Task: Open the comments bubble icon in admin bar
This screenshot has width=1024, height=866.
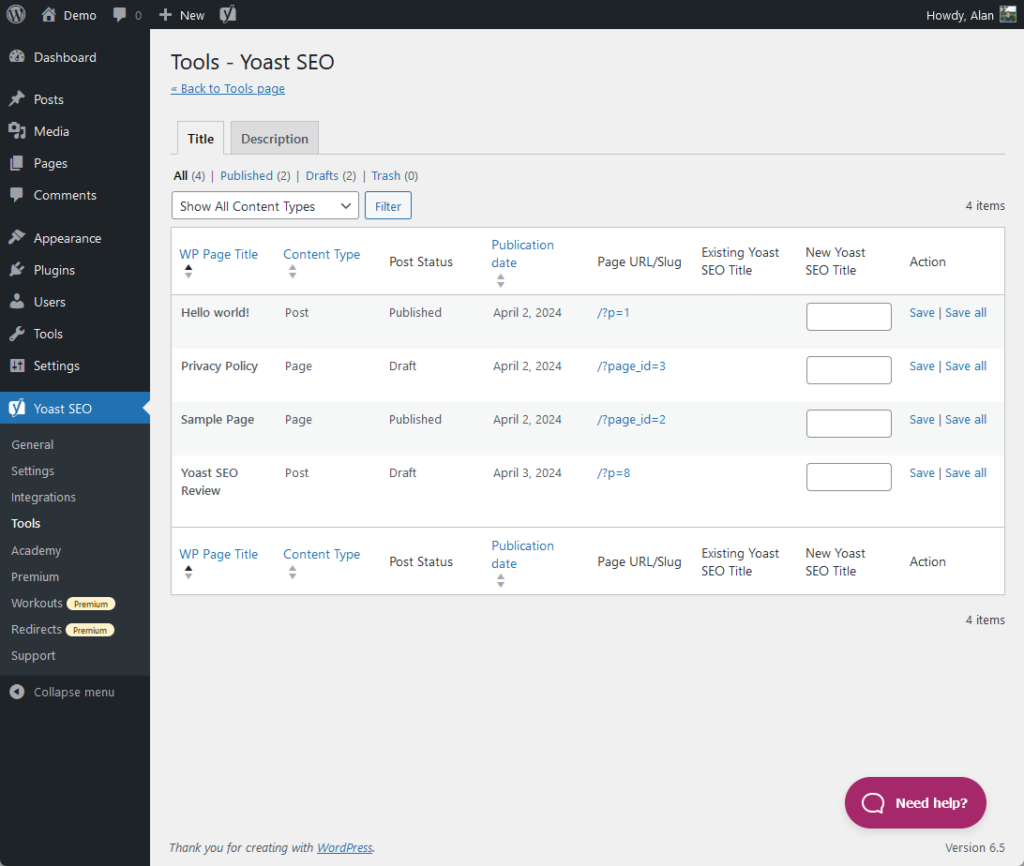Action: click(x=120, y=14)
